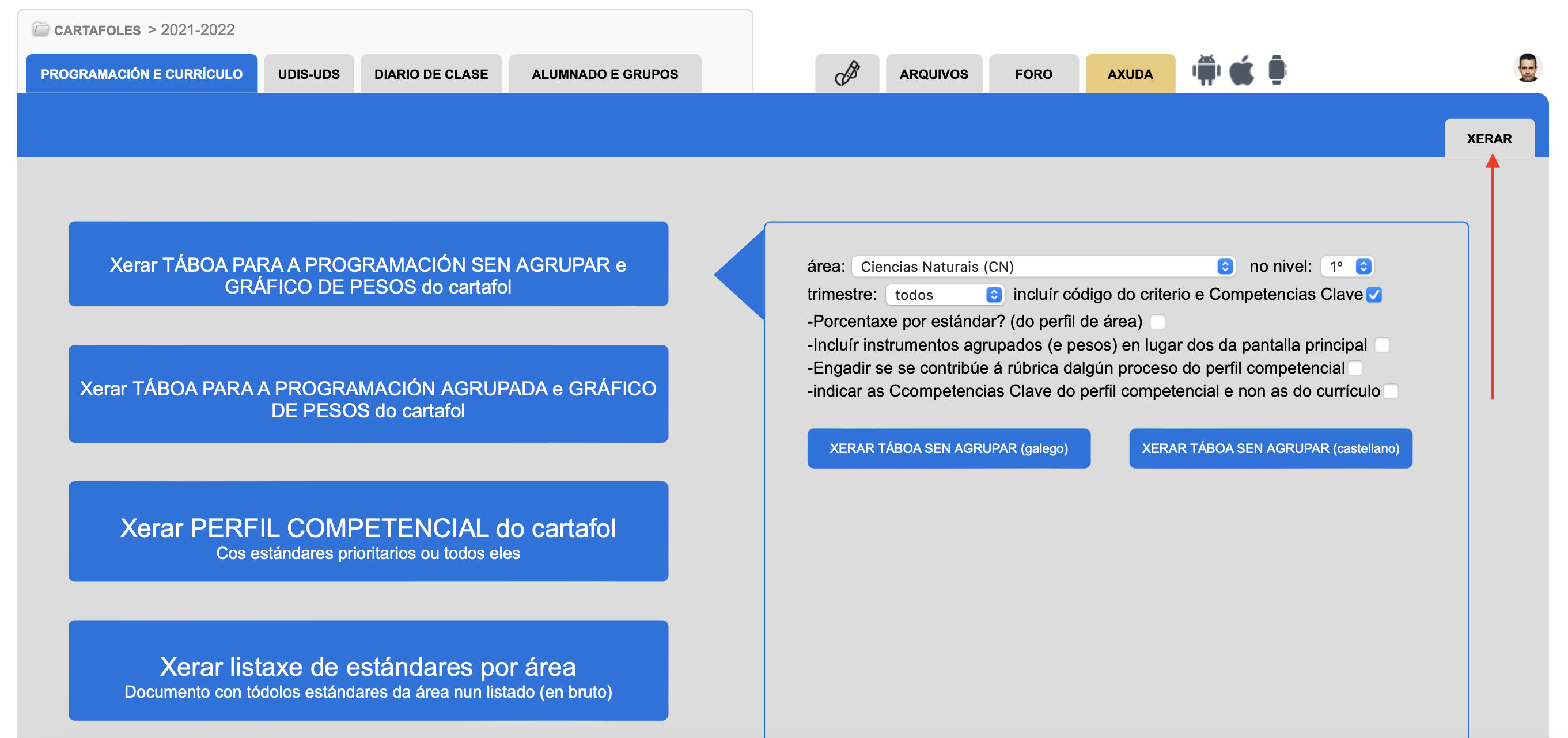The height and width of the screenshot is (738, 1568).
Task: Open ALUMNADO E GRUPOS tab
Action: (604, 74)
